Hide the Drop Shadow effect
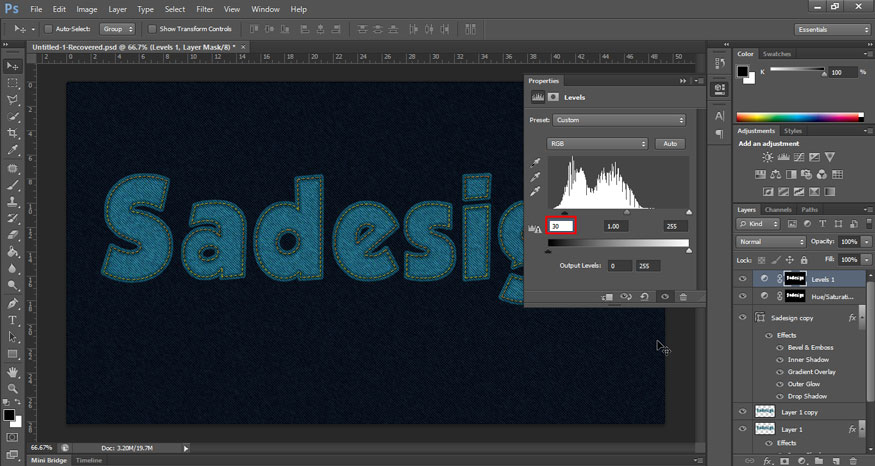The image size is (875, 466). (780, 396)
